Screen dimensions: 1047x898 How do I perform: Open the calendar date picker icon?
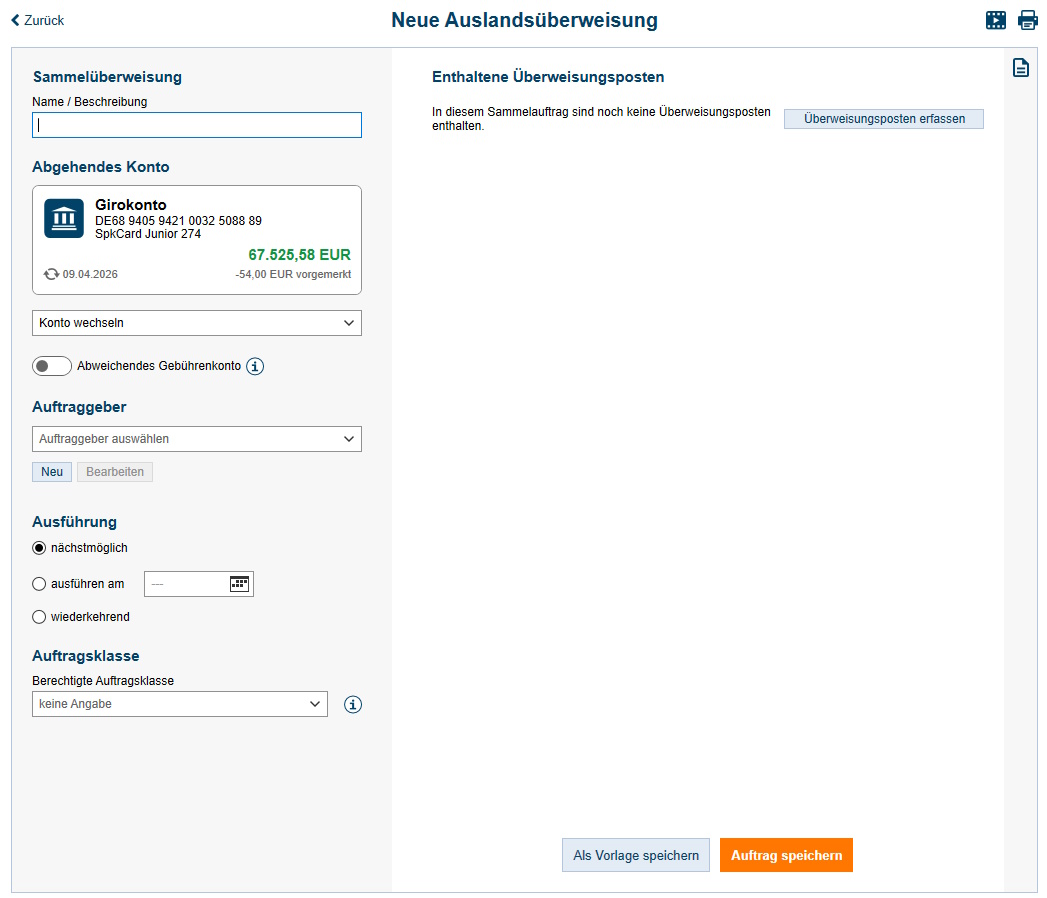pos(239,584)
